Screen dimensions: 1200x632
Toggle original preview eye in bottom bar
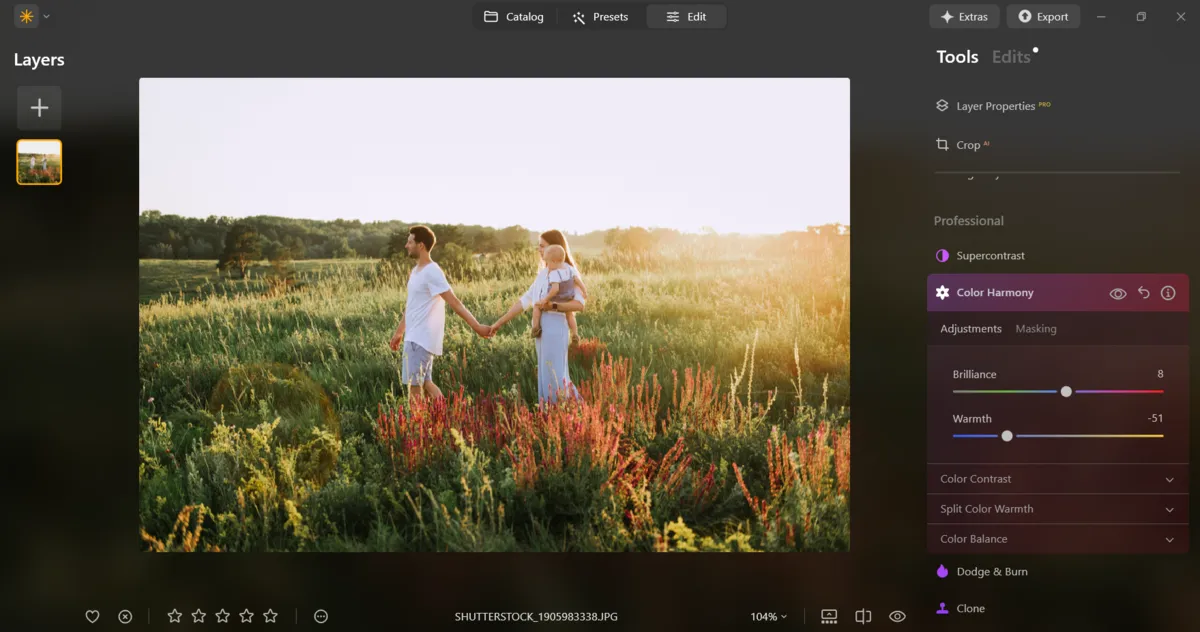point(897,617)
